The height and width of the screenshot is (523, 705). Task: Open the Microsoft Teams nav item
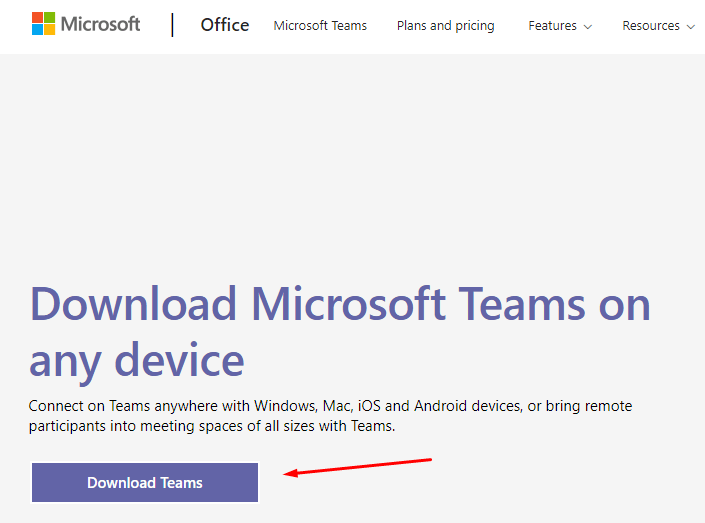coord(320,26)
